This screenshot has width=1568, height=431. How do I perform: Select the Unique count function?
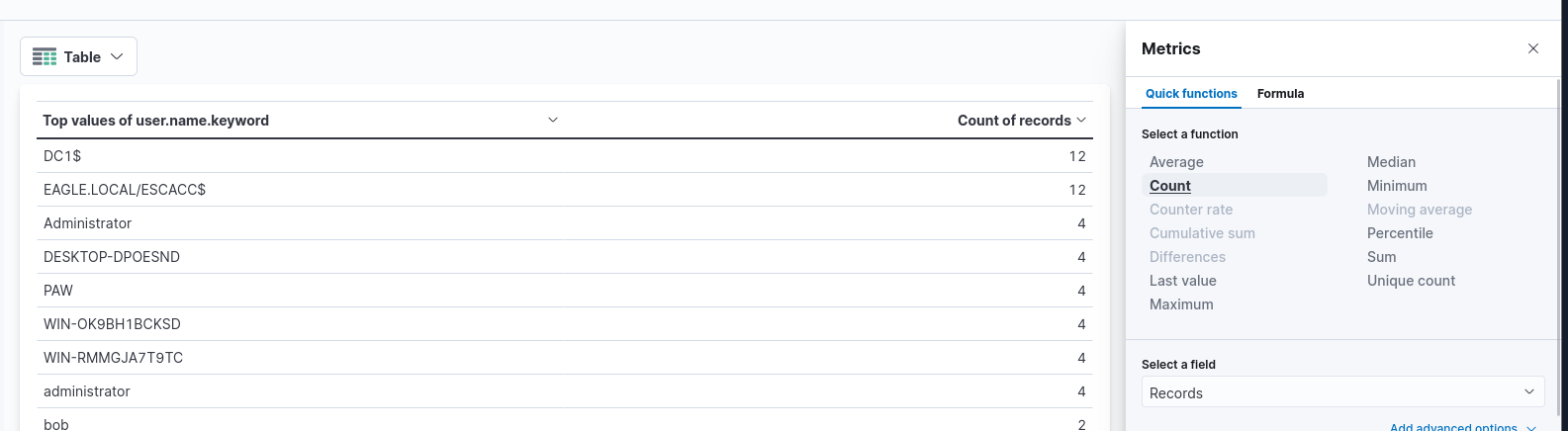[1411, 281]
